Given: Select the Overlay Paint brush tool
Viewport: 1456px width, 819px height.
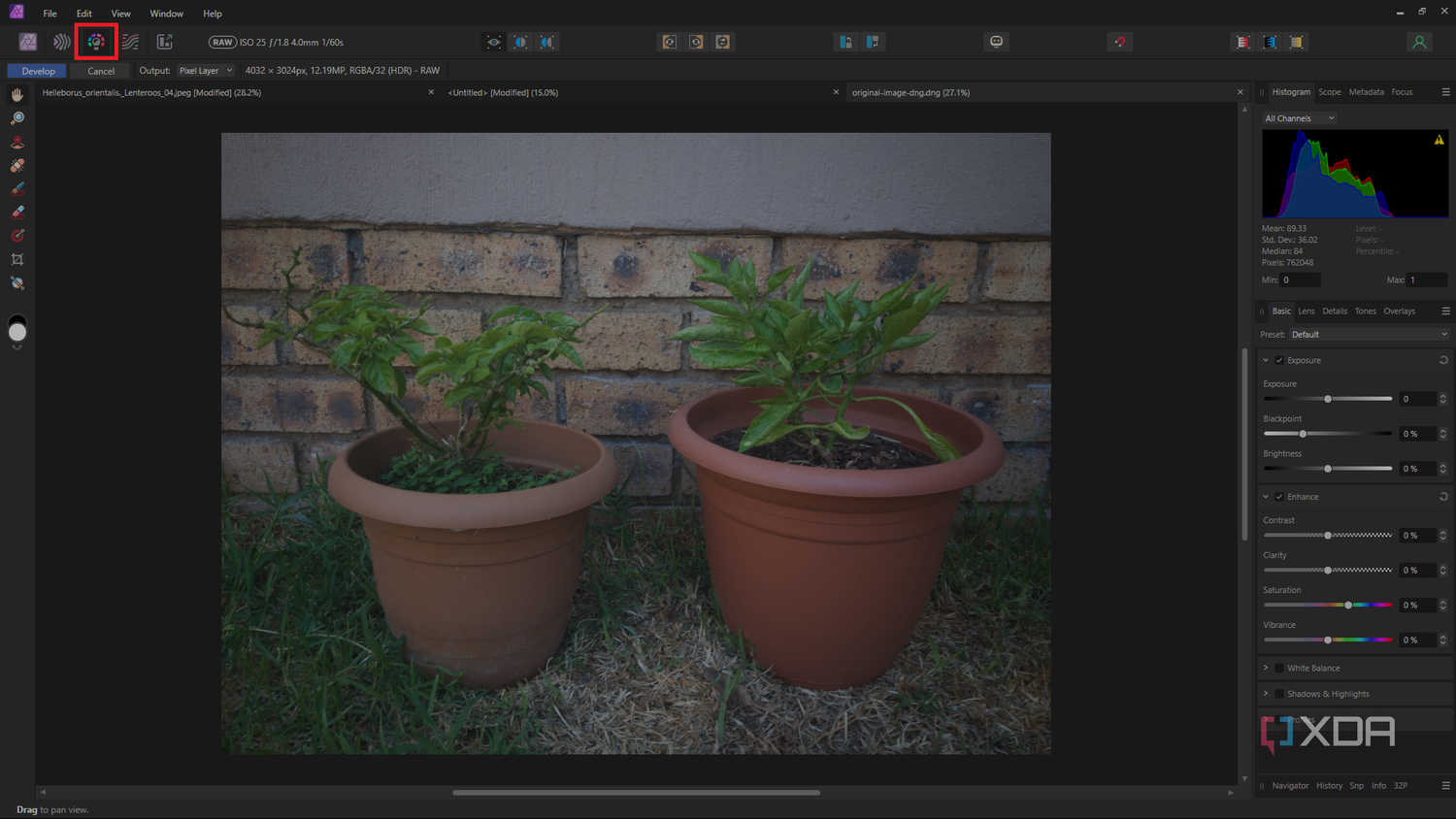Looking at the screenshot, I should [x=17, y=188].
